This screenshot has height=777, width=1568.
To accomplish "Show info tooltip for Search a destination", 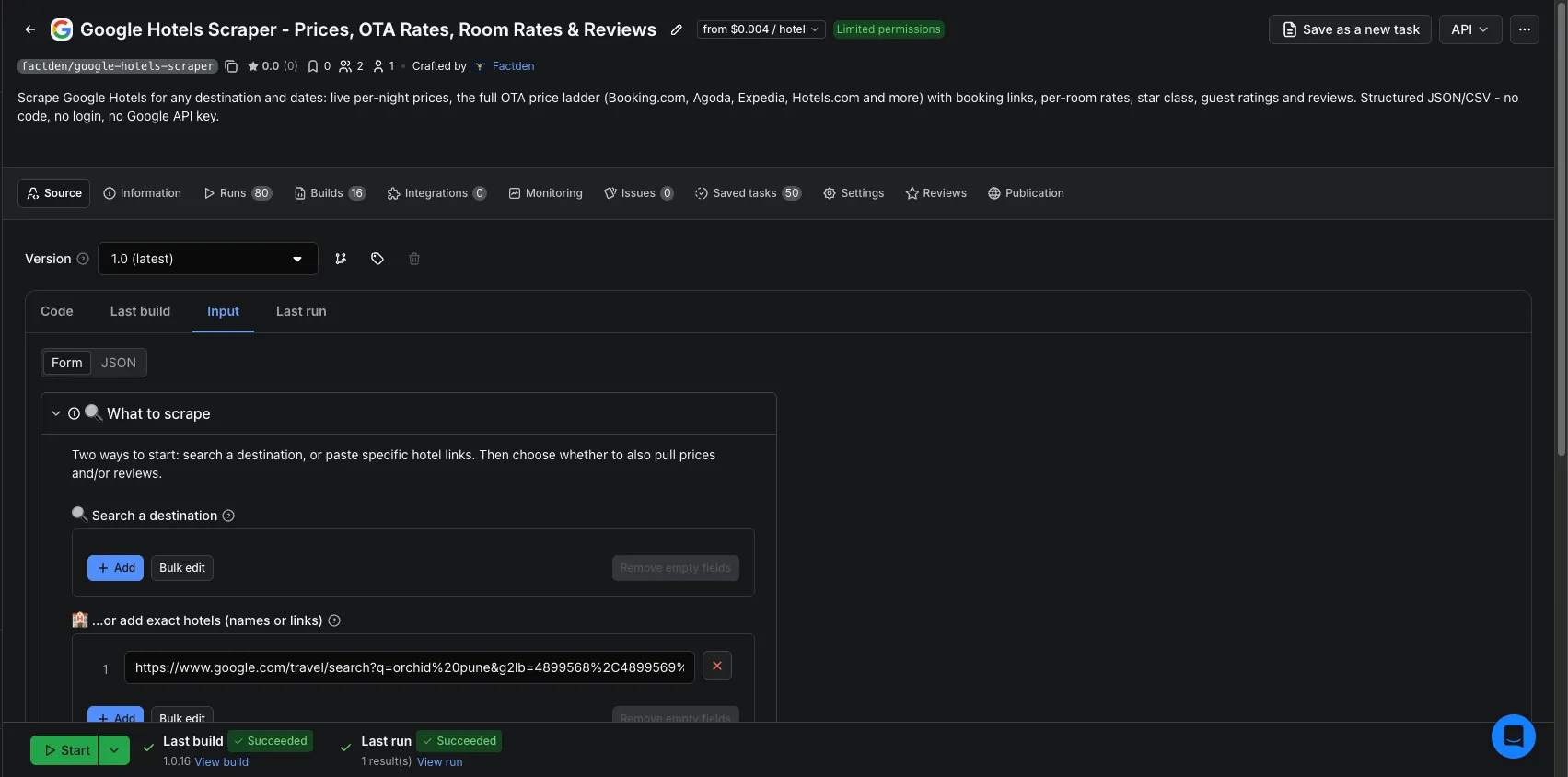I will pyautogui.click(x=228, y=516).
